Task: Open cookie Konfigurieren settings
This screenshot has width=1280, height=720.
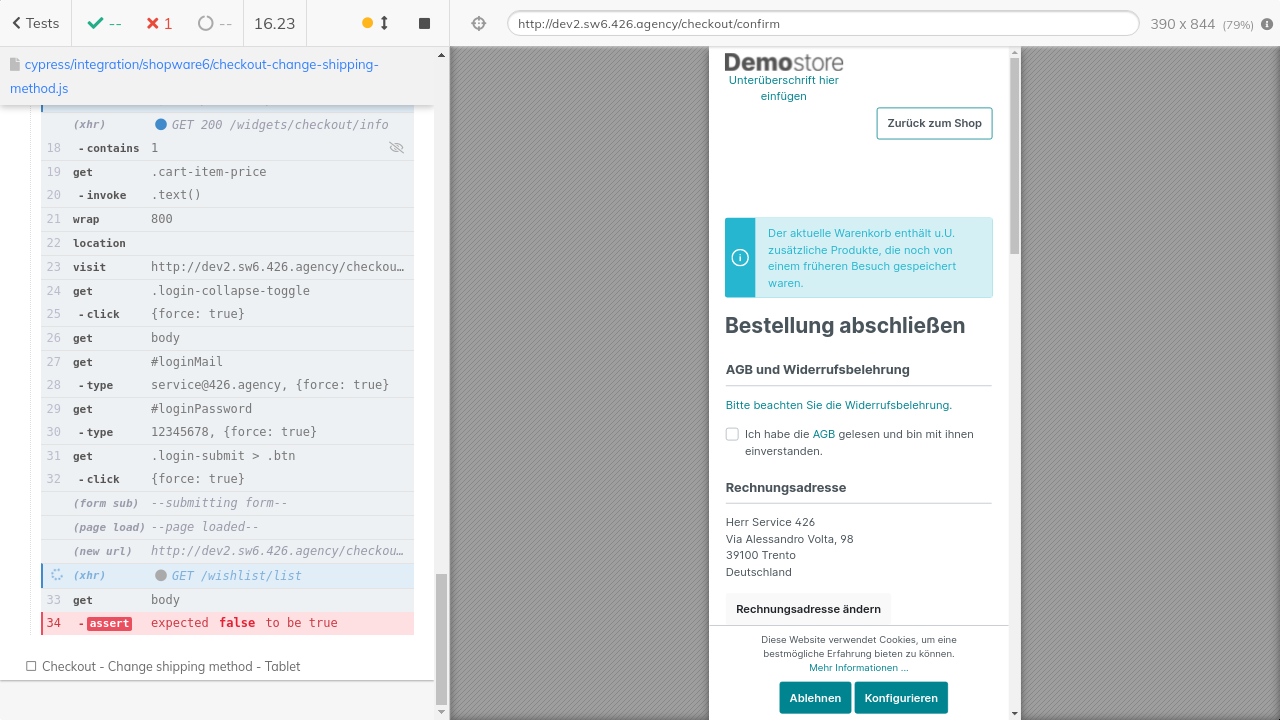Action: pos(900,698)
